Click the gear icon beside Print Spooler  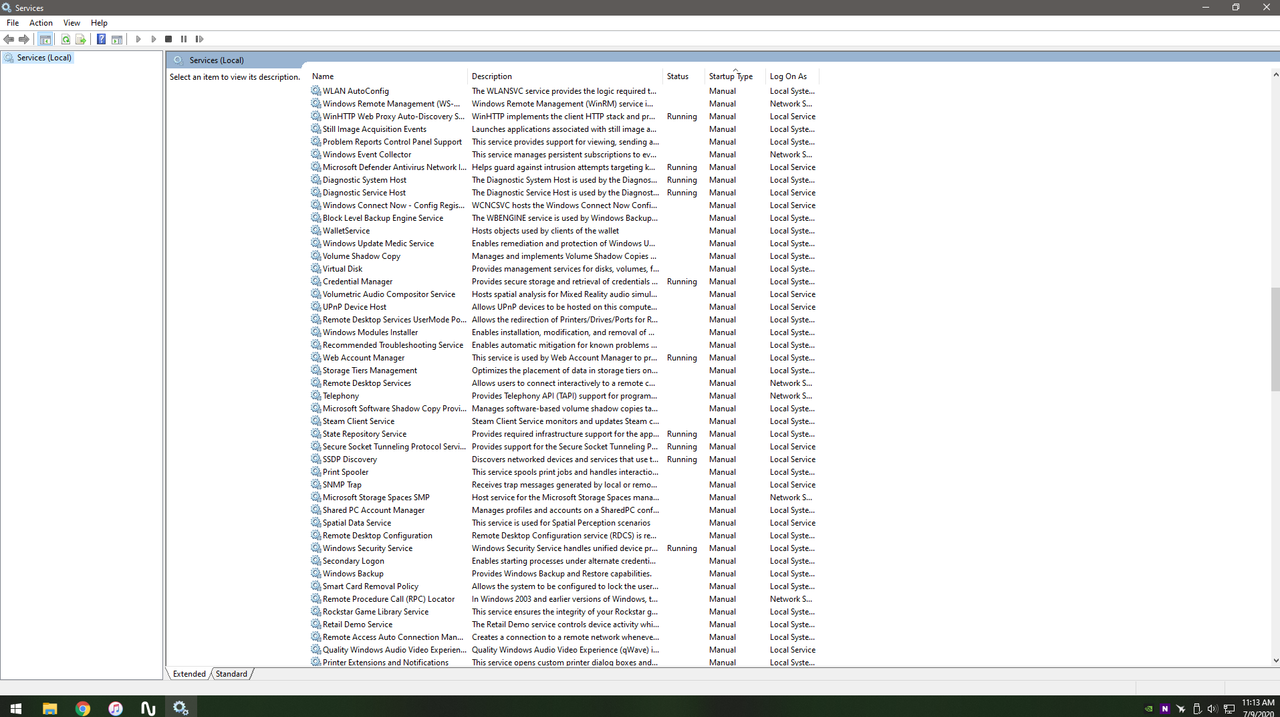[x=316, y=472]
